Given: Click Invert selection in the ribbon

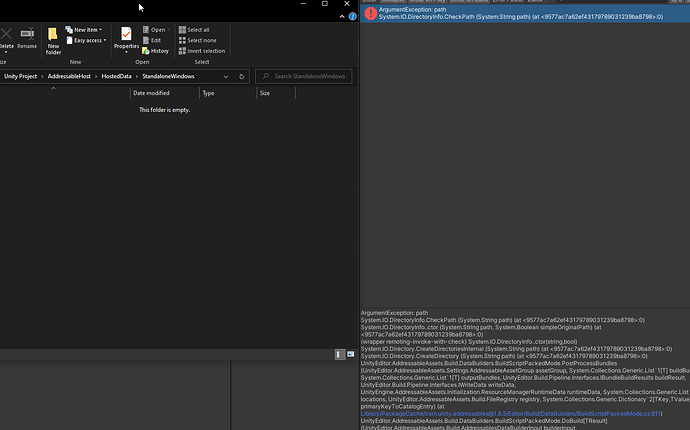Looking at the screenshot, I should click(202, 51).
